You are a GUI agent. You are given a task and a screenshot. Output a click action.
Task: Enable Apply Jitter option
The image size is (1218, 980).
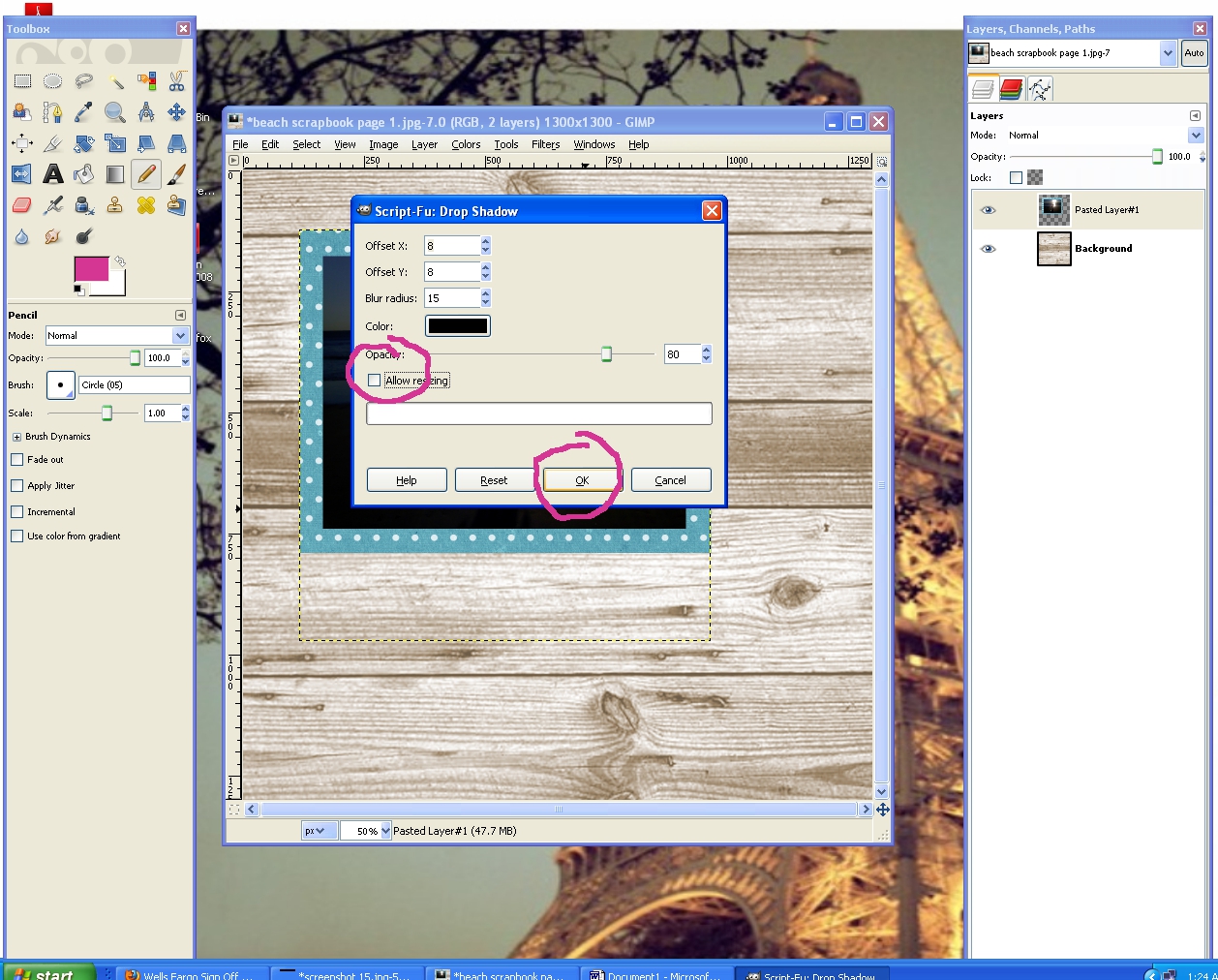[17, 486]
